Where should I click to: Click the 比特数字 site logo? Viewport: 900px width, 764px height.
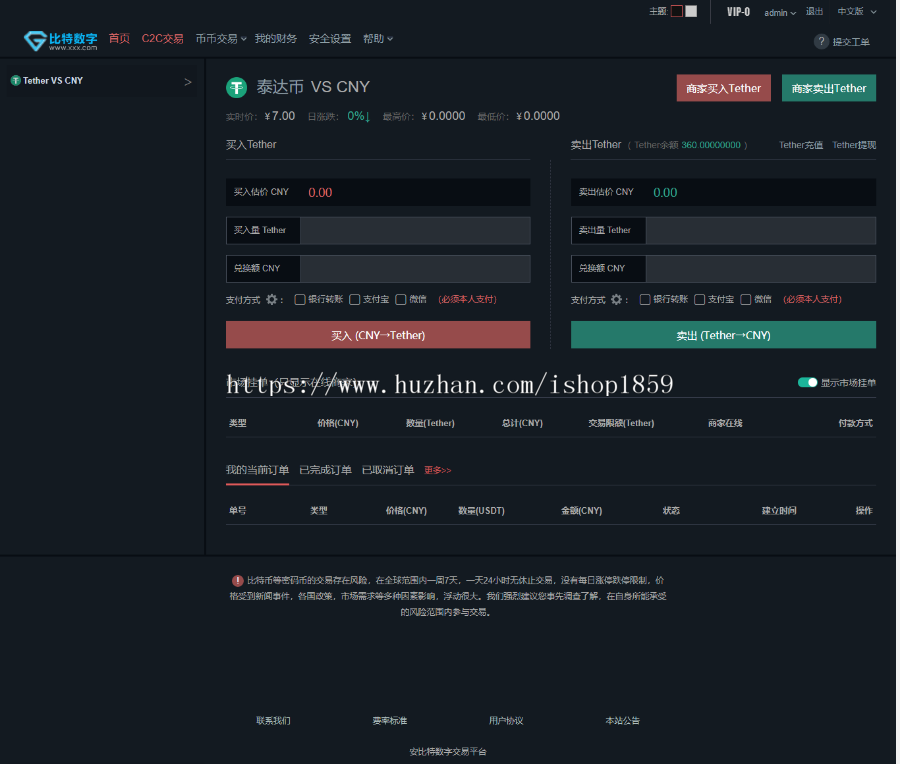pyautogui.click(x=60, y=41)
